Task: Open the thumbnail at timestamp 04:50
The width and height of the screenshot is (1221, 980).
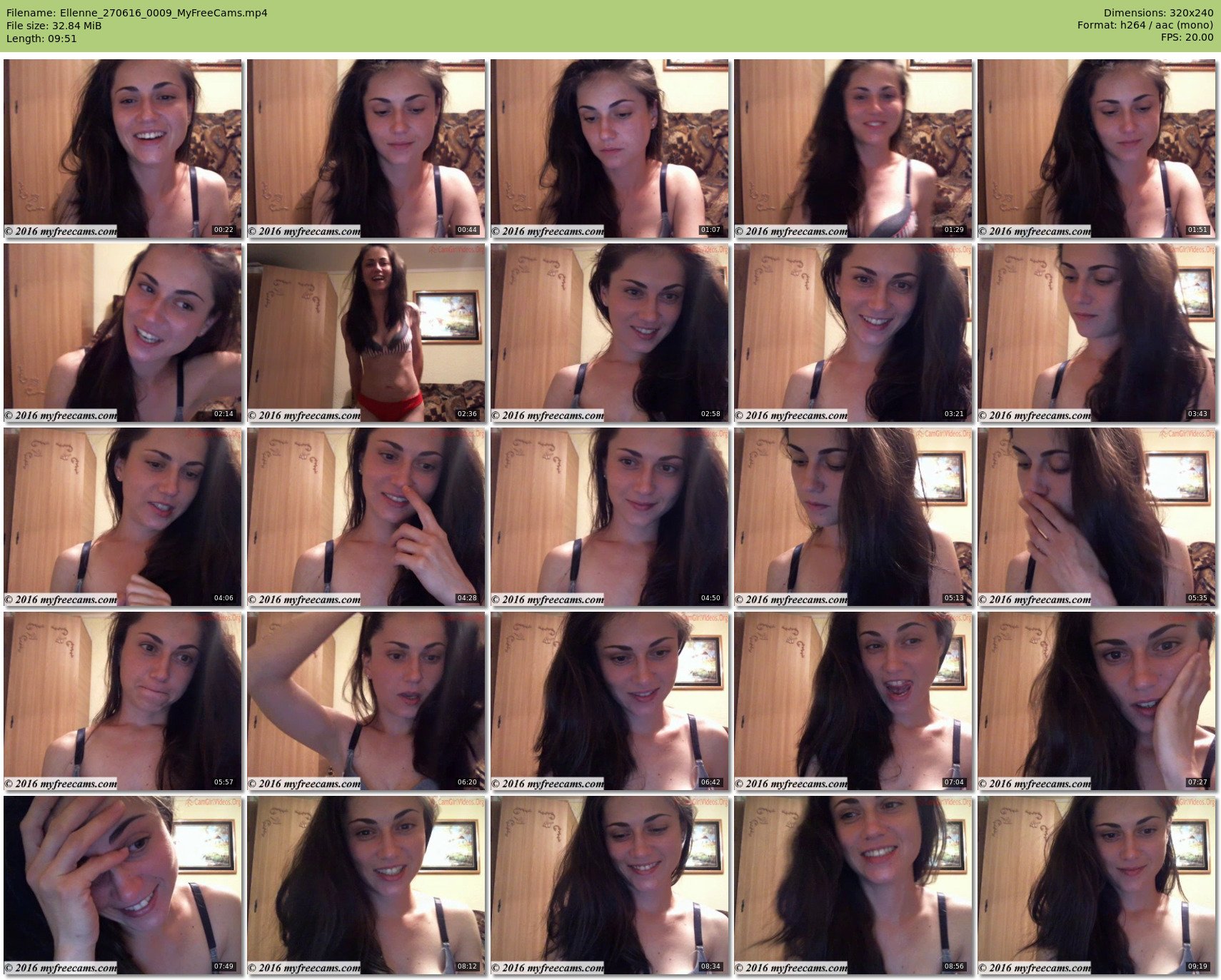Action: click(x=610, y=517)
